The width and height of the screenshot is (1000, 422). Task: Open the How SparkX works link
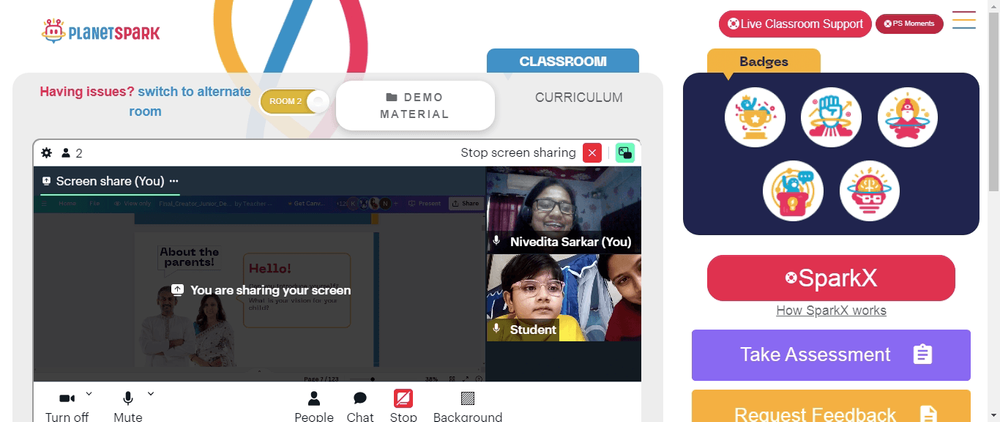[x=831, y=310]
